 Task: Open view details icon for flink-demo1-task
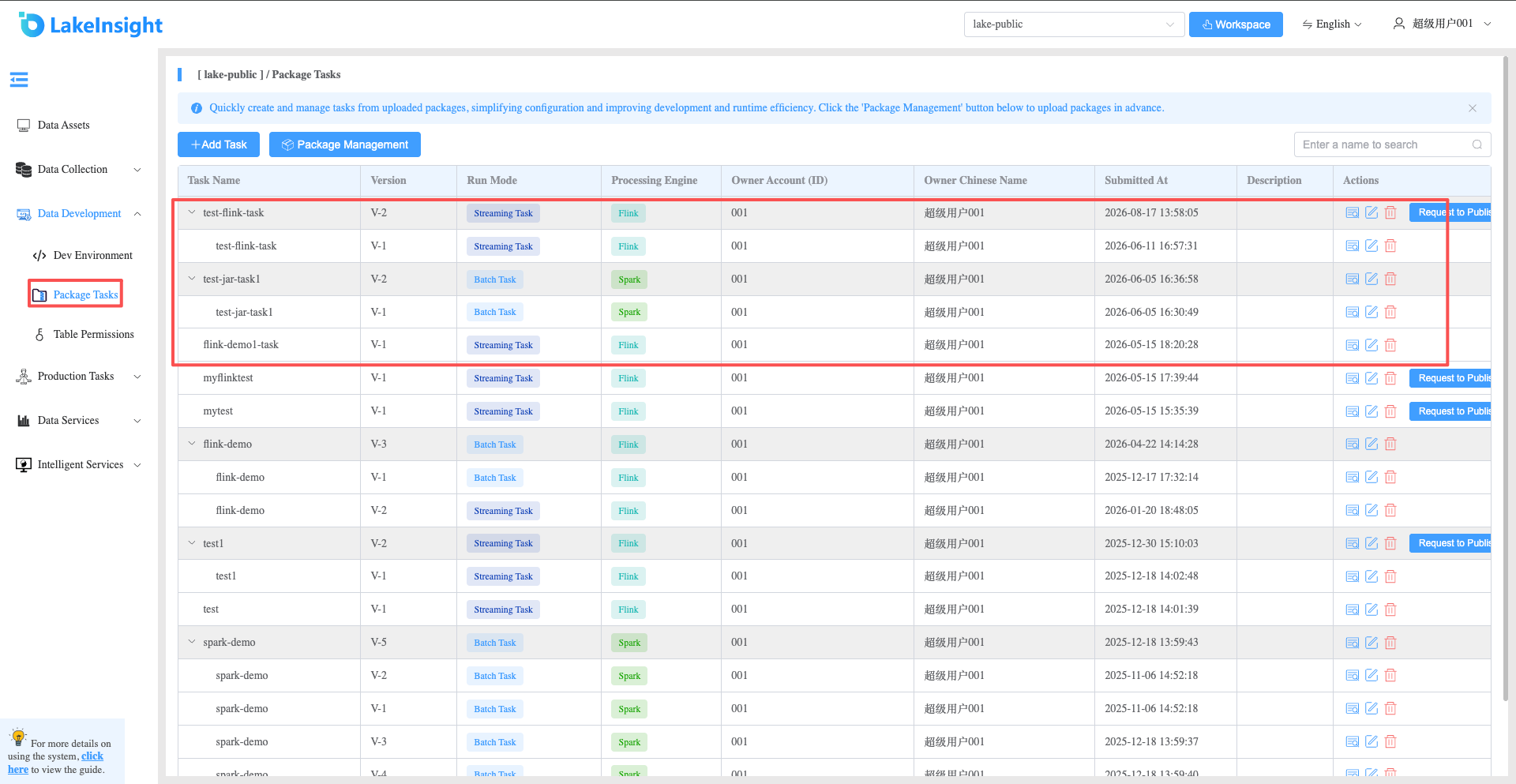coord(1353,345)
